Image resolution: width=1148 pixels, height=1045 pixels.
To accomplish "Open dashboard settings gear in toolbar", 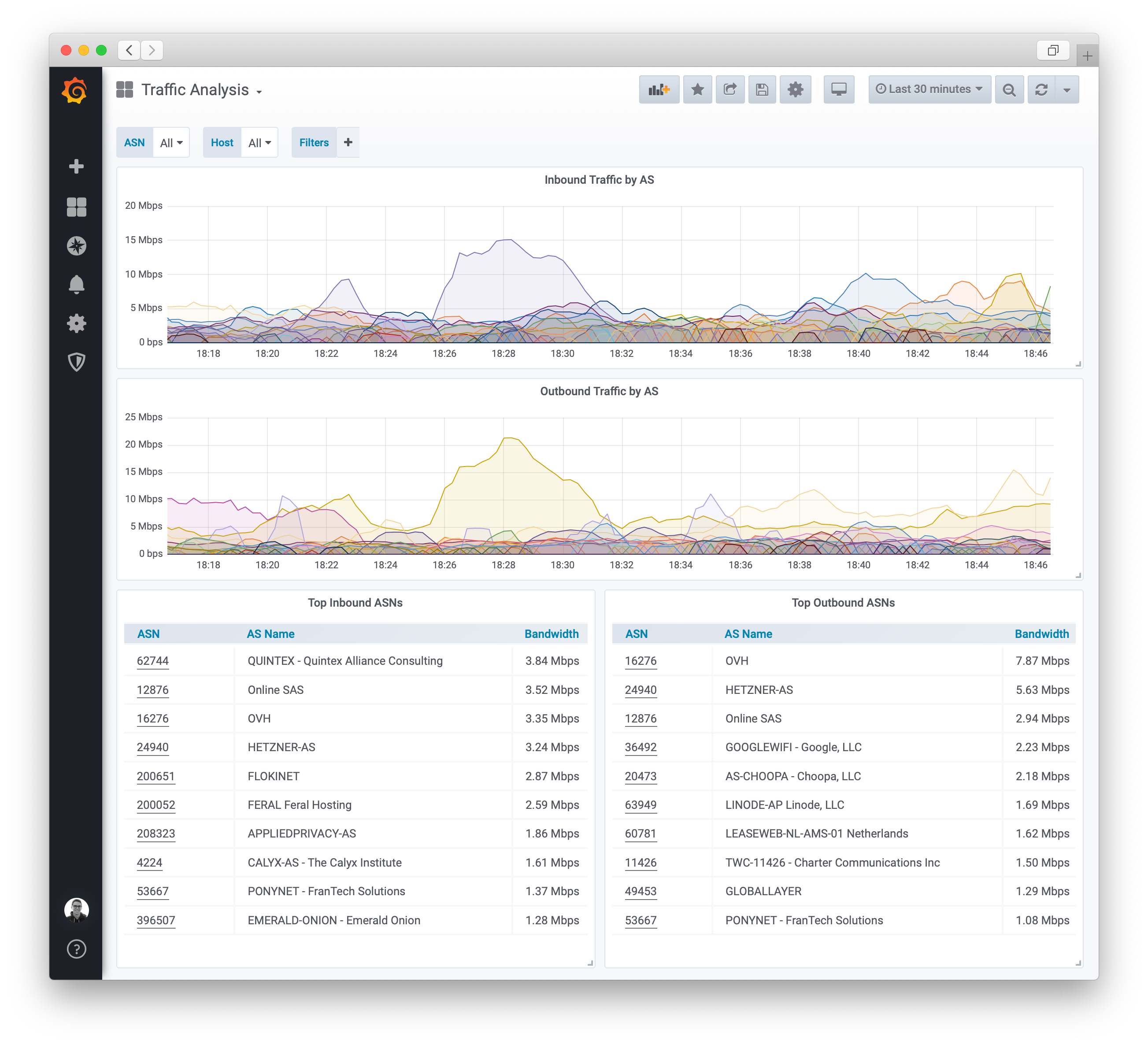I will pyautogui.click(x=795, y=89).
